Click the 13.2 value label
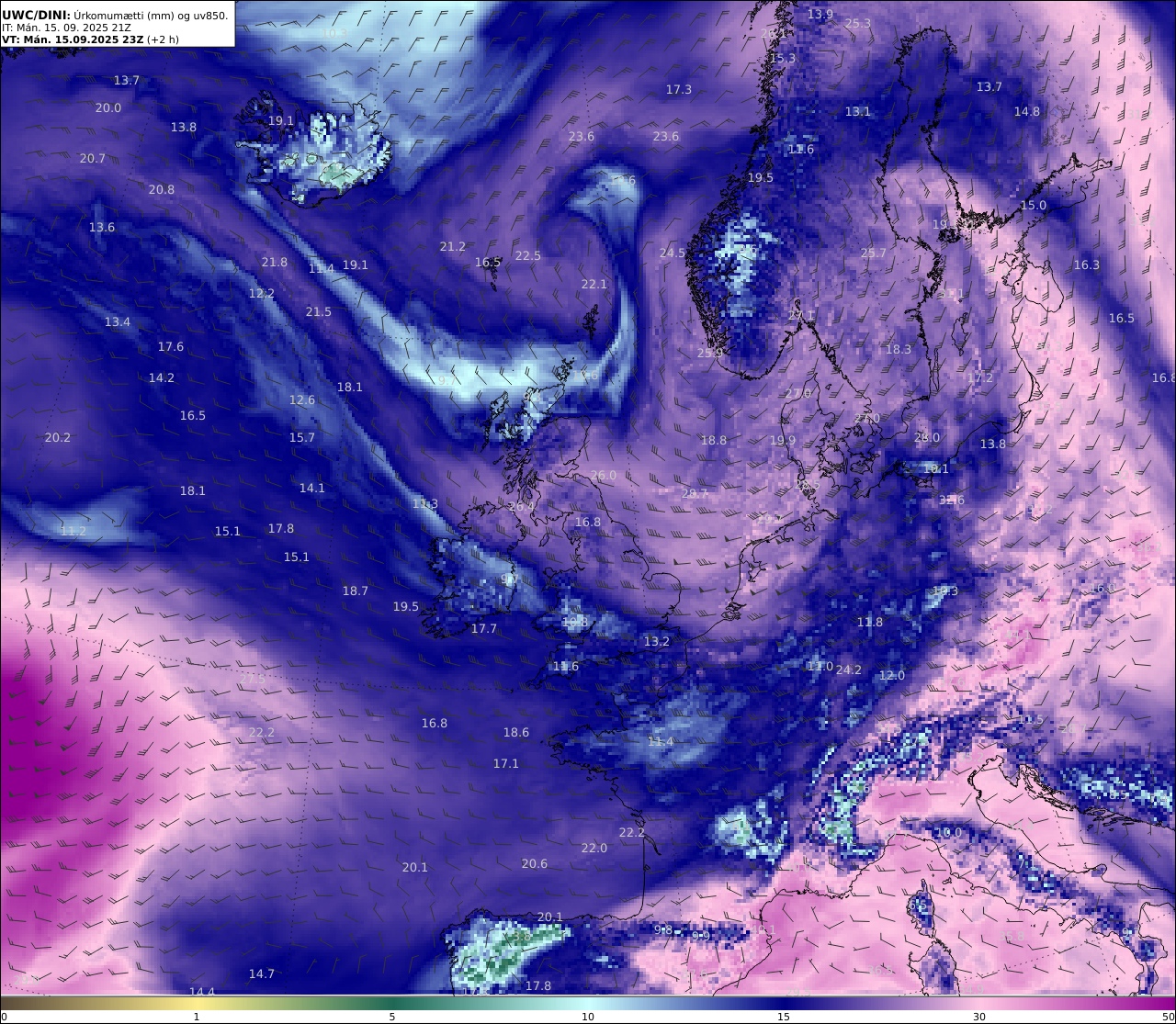This screenshot has height=1024, width=1176. pyautogui.click(x=657, y=642)
